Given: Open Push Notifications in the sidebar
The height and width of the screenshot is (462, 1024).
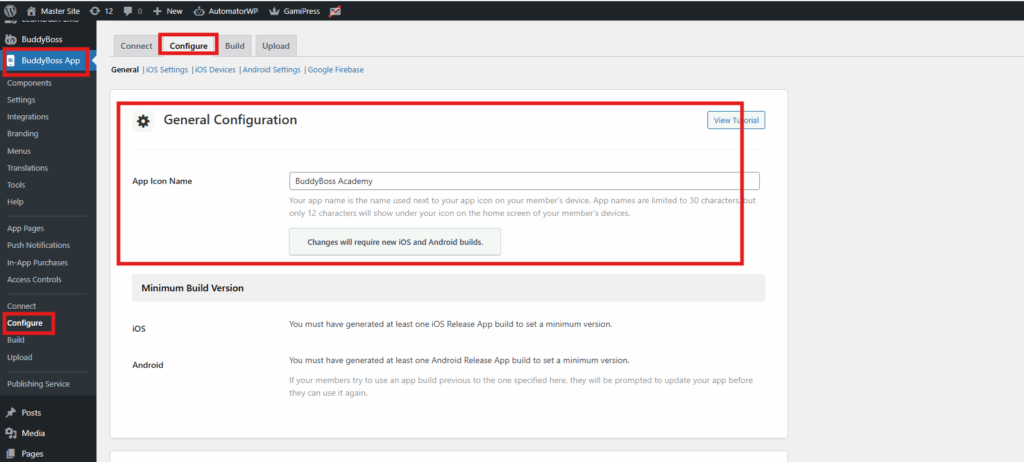Looking at the screenshot, I should click(x=38, y=245).
